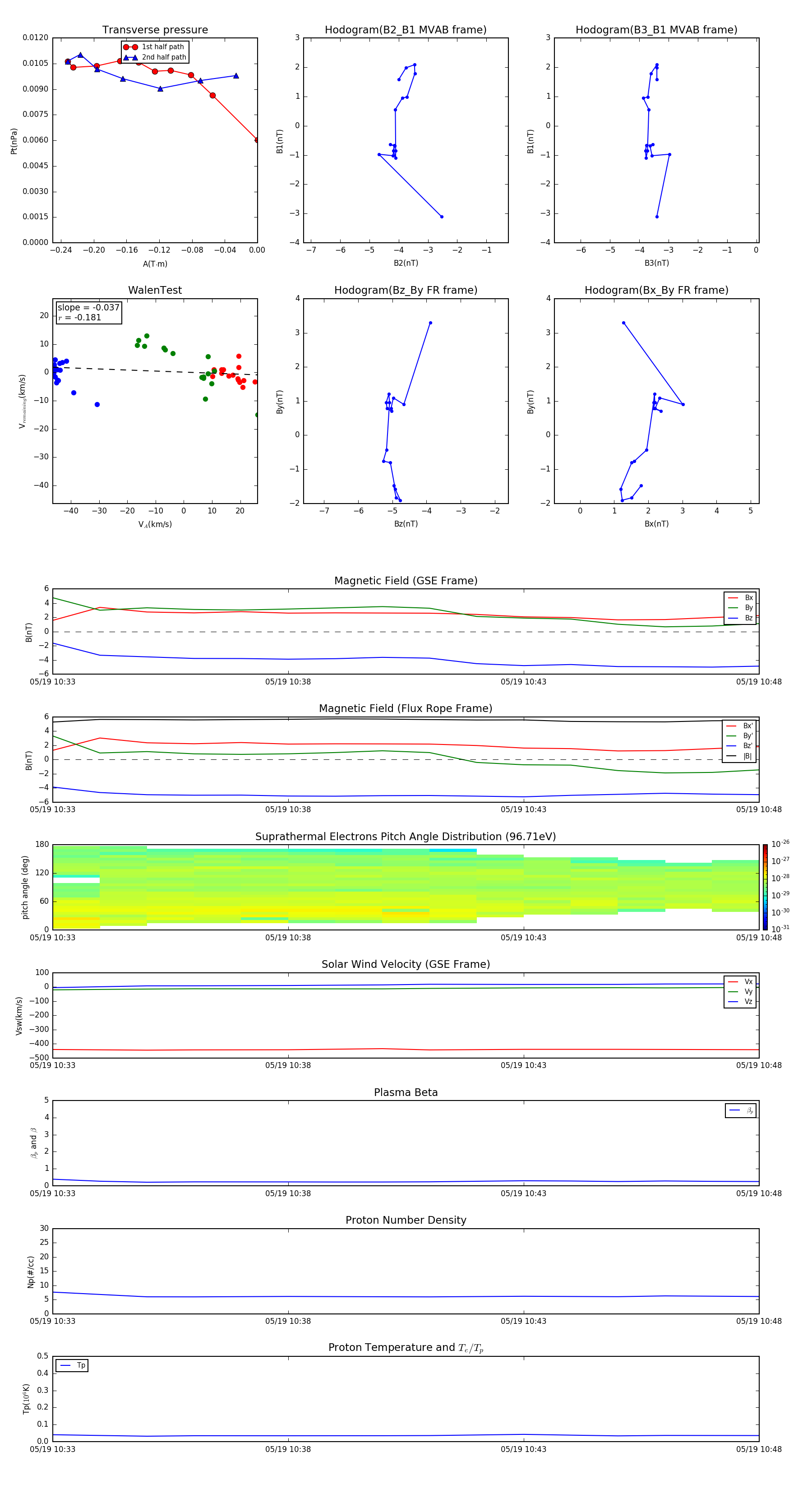Click the '2nd half path' legend entry
The image size is (812, 1489).
click(x=155, y=57)
